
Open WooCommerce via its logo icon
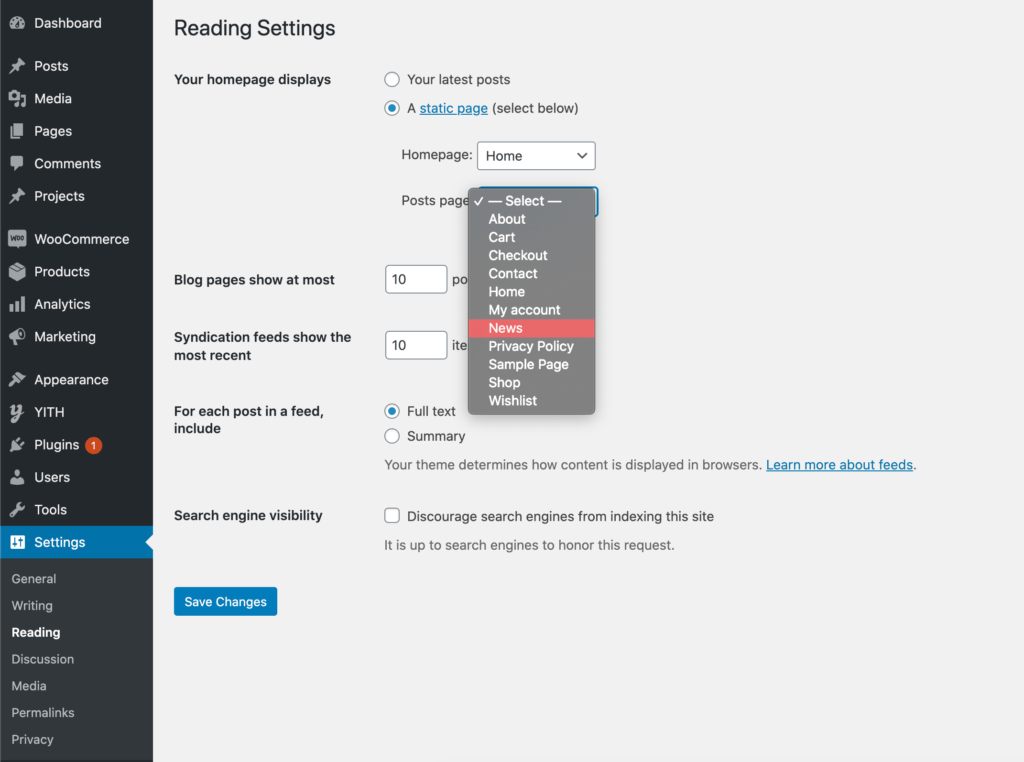17,239
